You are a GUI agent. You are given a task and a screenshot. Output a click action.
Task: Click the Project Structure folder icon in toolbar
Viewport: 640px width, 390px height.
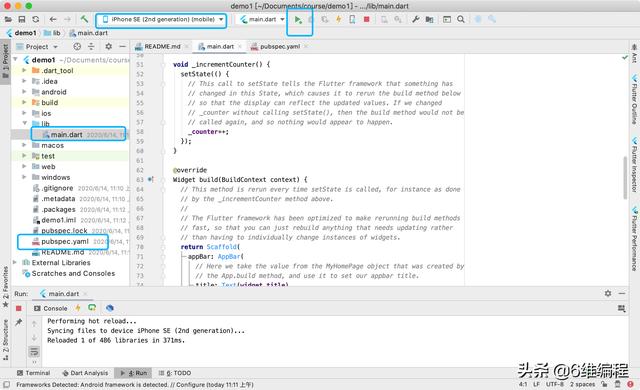click(429, 19)
